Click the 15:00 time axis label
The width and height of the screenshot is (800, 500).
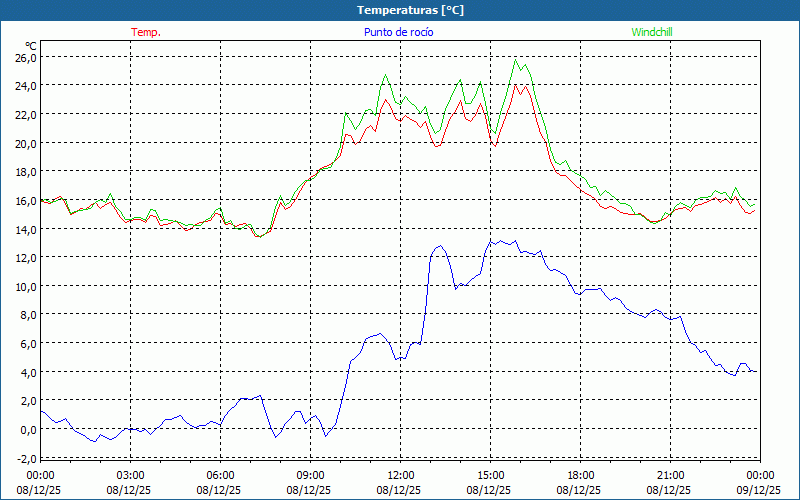coord(490,475)
